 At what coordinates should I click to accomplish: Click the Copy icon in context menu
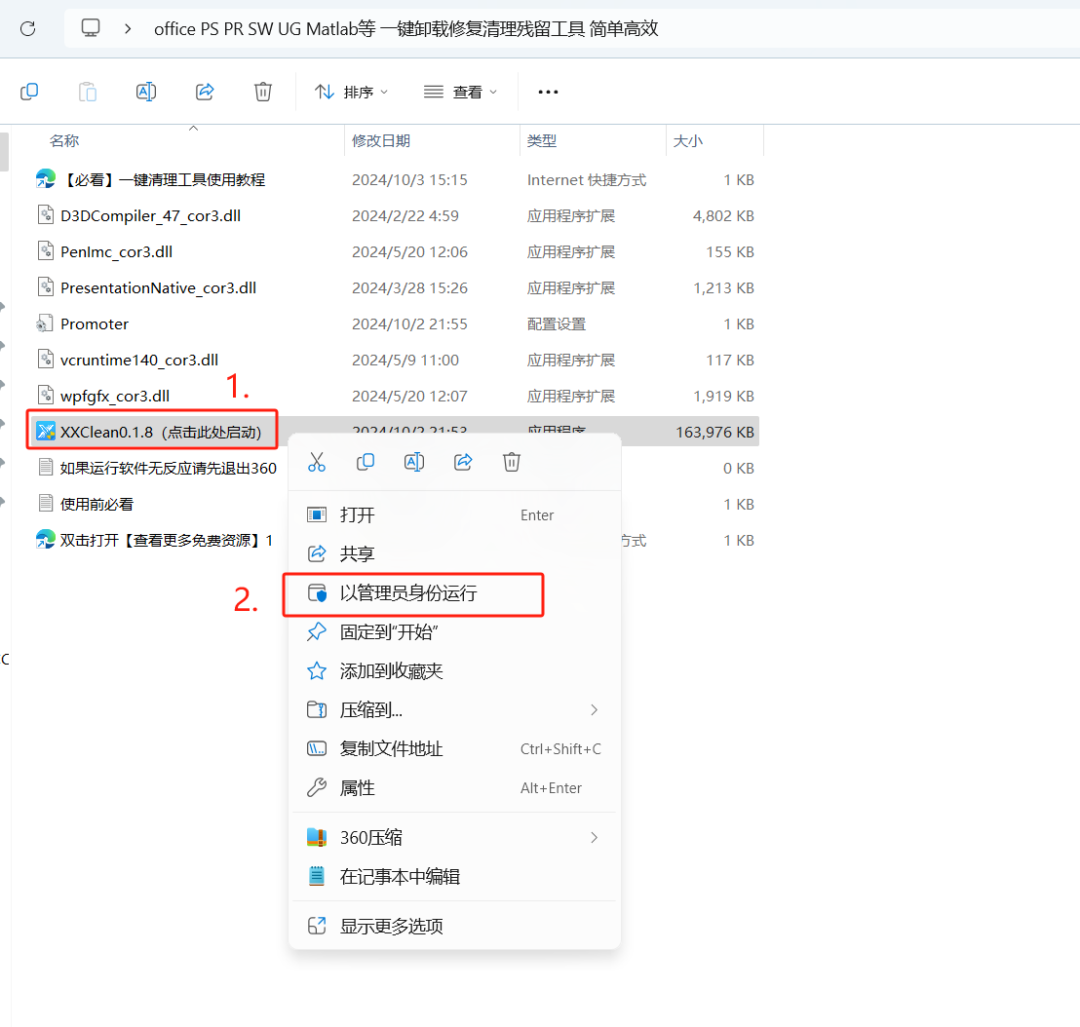(x=365, y=462)
